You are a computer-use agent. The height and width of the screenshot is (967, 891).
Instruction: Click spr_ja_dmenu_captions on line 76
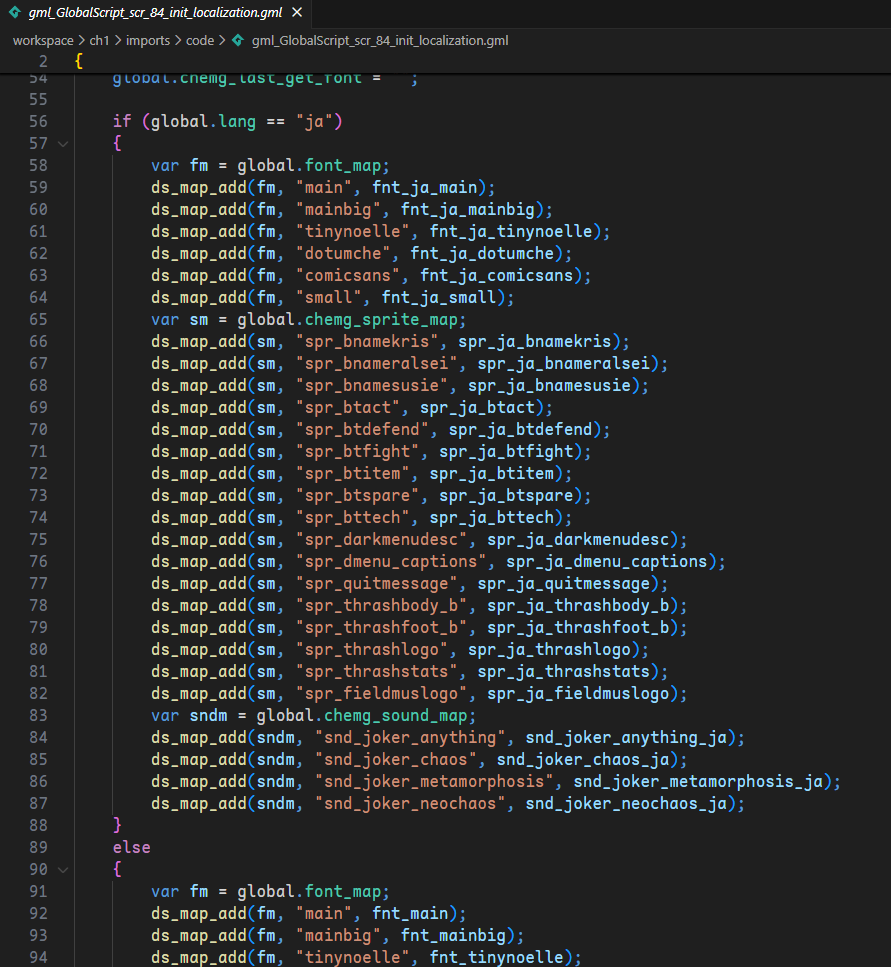[x=607, y=562]
